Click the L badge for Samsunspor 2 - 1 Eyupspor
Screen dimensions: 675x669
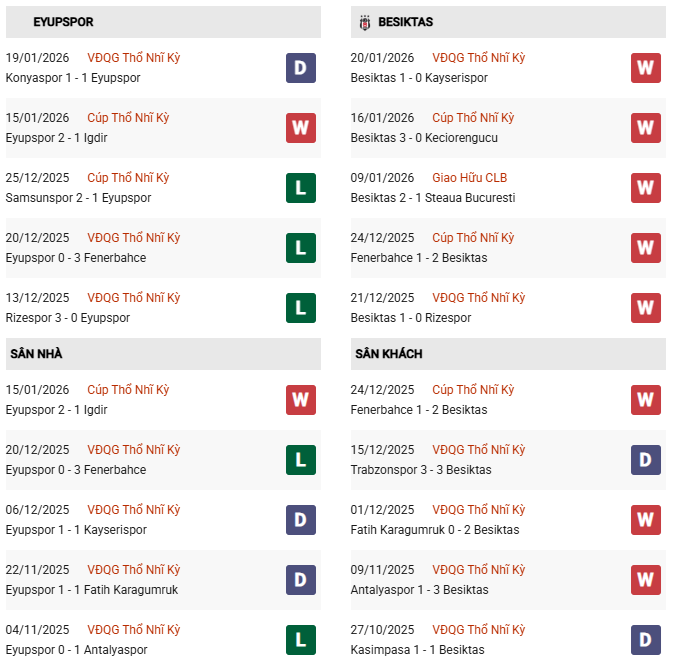coord(301,188)
